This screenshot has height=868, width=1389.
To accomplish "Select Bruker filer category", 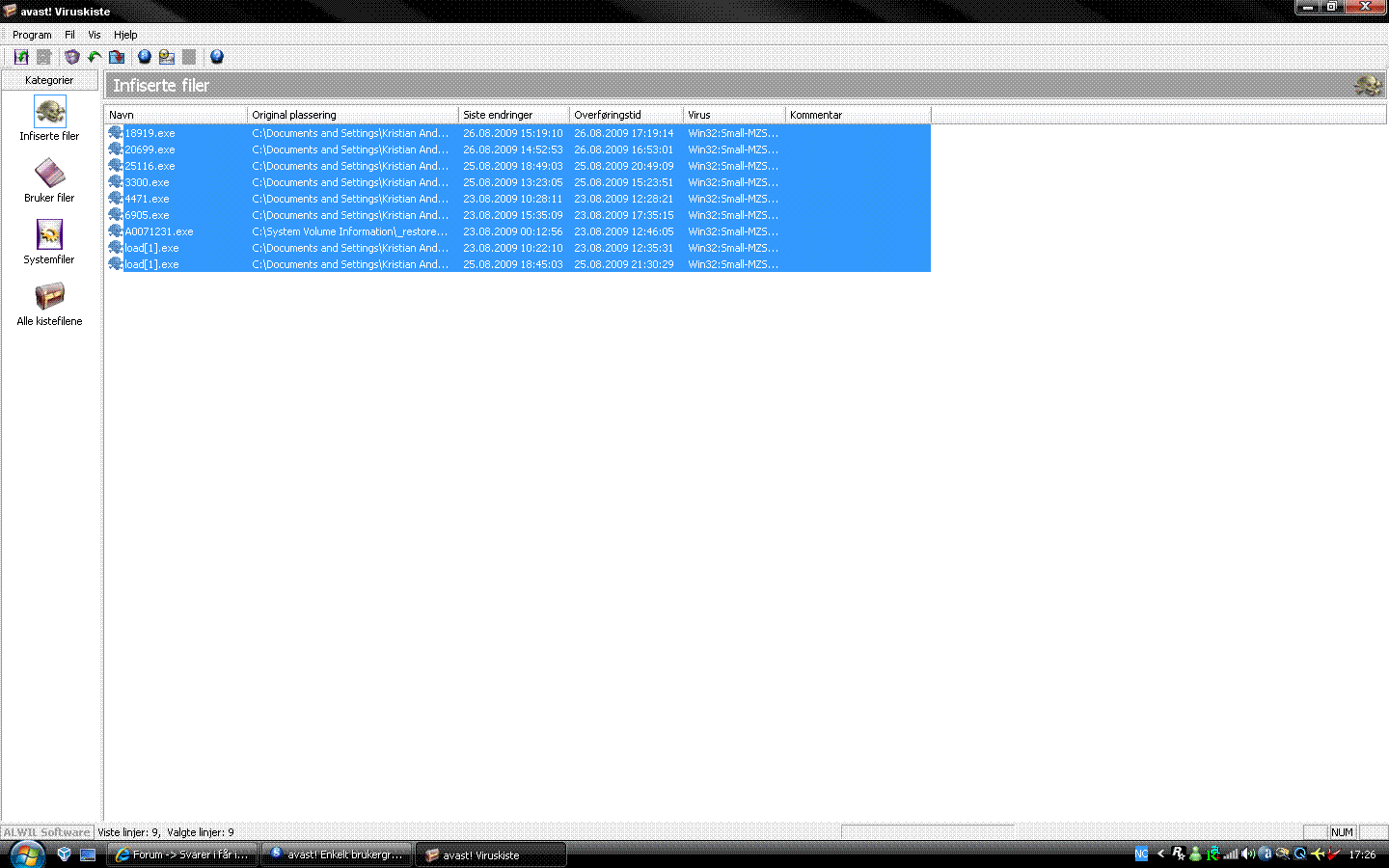I will (49, 180).
